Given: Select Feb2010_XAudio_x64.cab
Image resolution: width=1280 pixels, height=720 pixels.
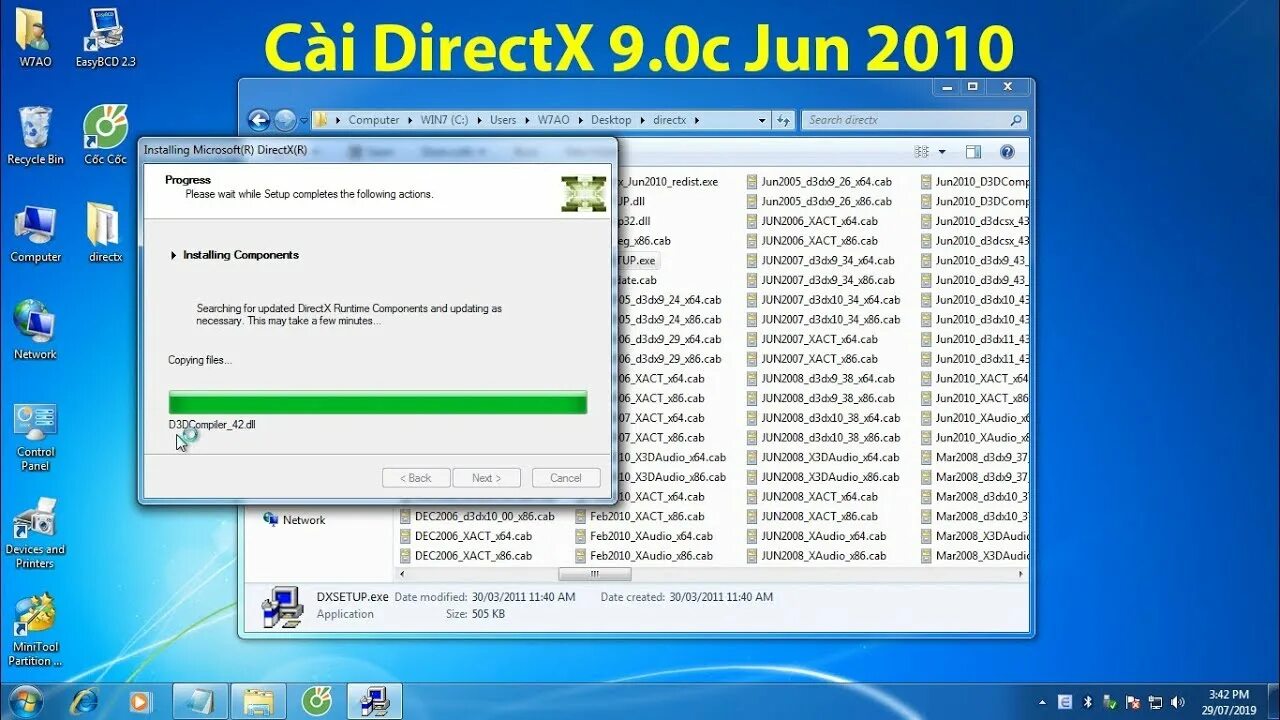Looking at the screenshot, I should [x=644, y=536].
